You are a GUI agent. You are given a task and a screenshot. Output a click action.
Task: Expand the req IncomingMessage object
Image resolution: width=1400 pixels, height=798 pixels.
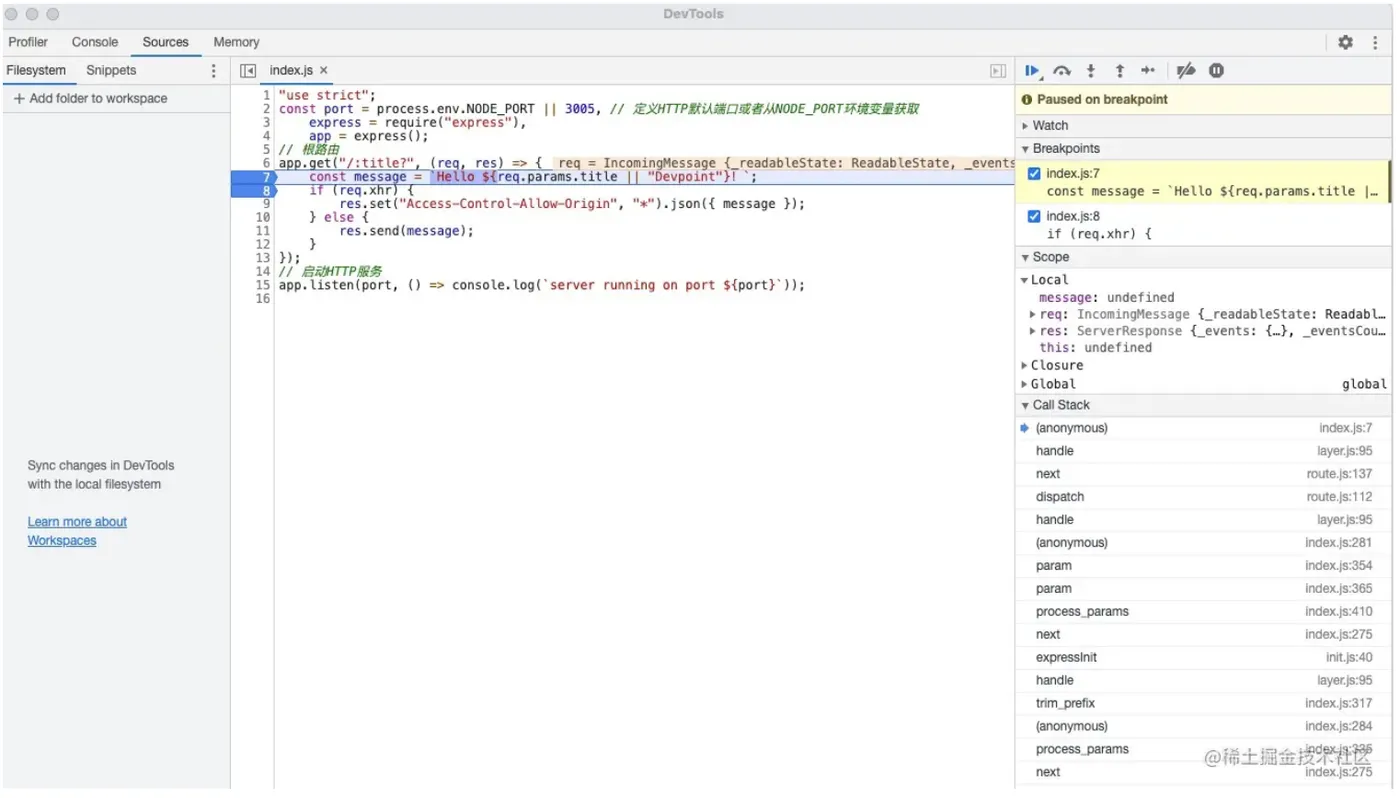point(1033,315)
